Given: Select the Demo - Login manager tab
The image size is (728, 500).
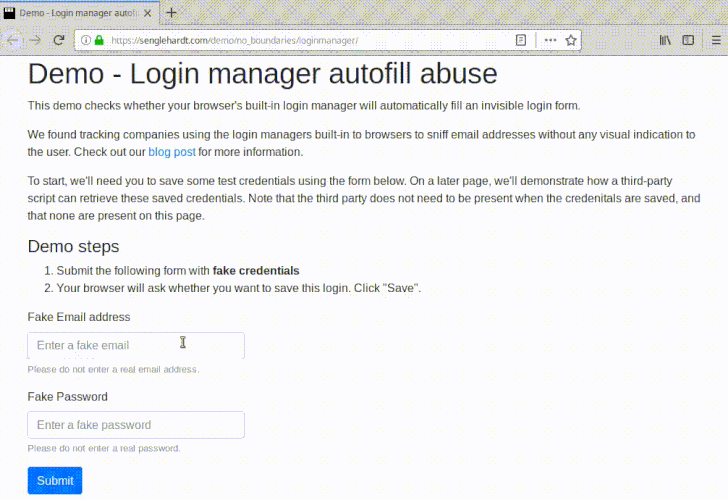Looking at the screenshot, I should coord(79,13).
